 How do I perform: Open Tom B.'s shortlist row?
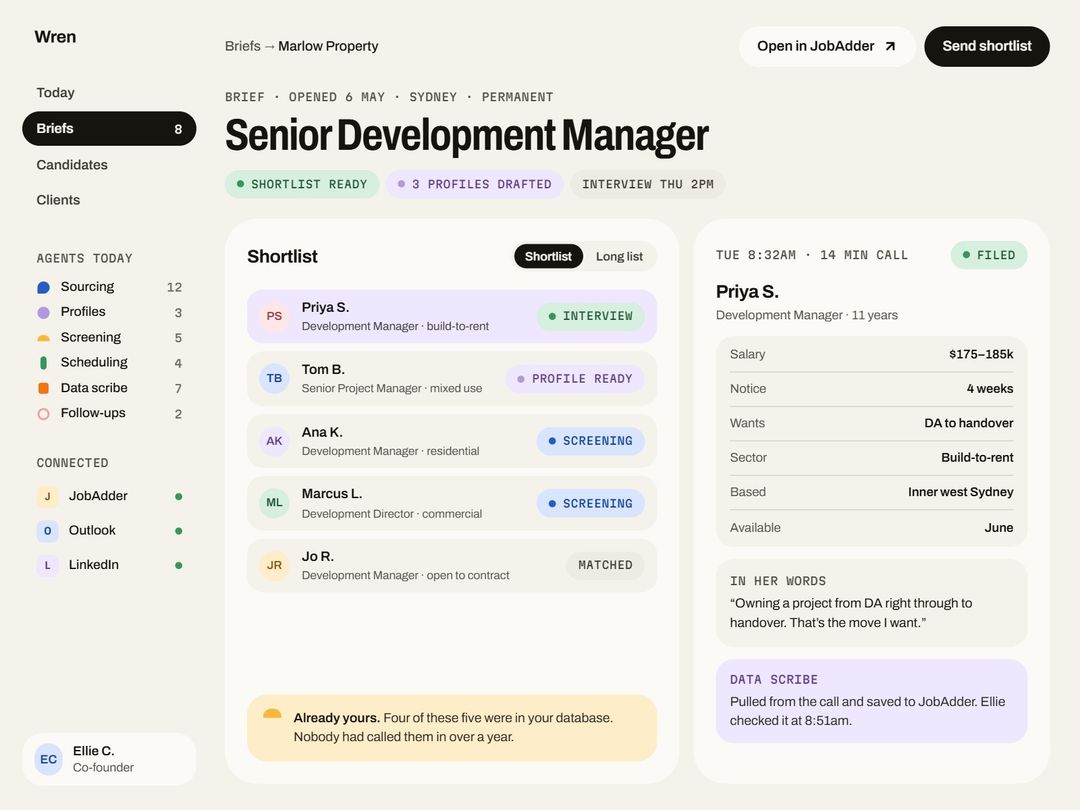click(452, 378)
